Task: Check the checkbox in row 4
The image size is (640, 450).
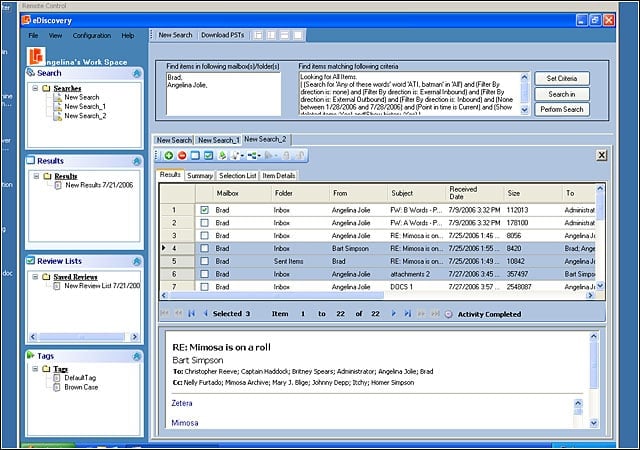Action: (204, 248)
